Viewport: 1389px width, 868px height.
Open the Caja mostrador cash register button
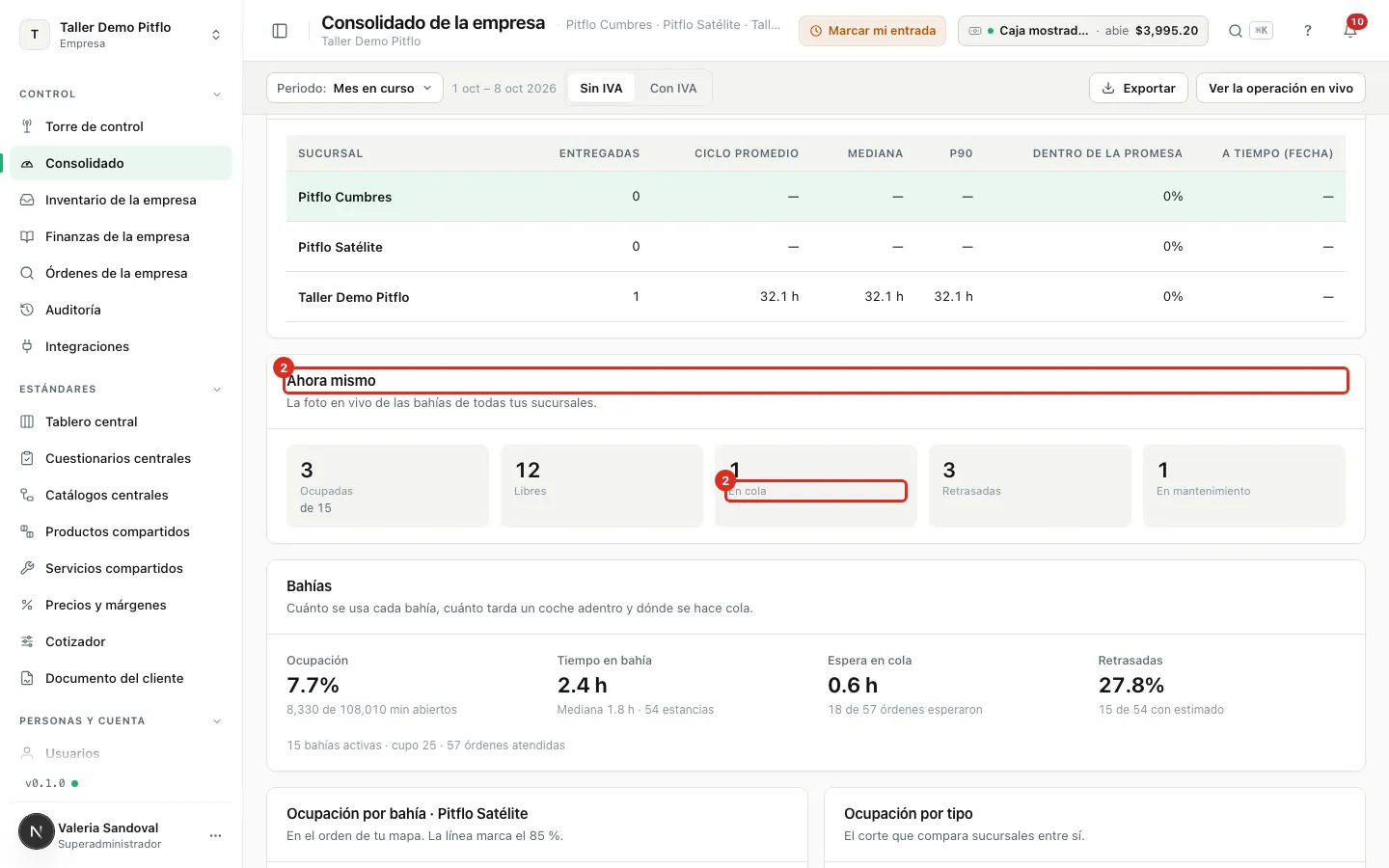tap(1083, 31)
